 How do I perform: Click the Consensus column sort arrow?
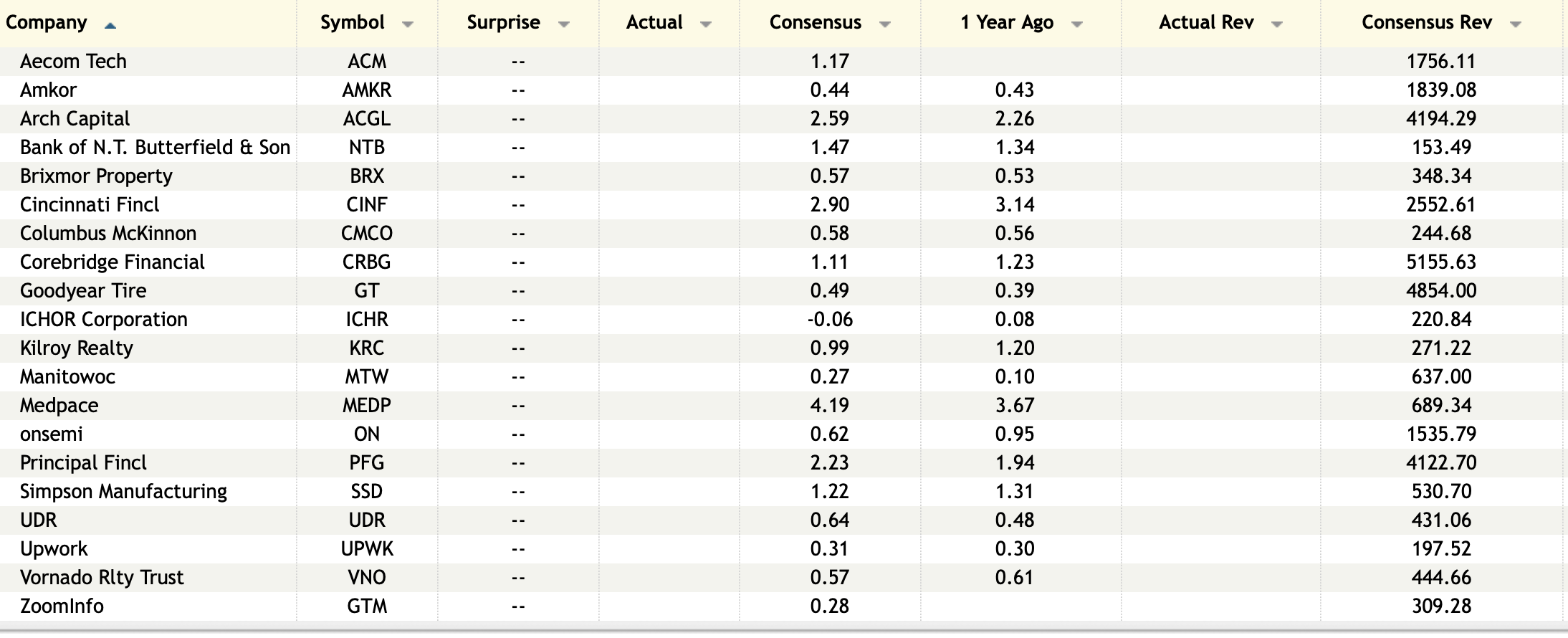pos(885,24)
